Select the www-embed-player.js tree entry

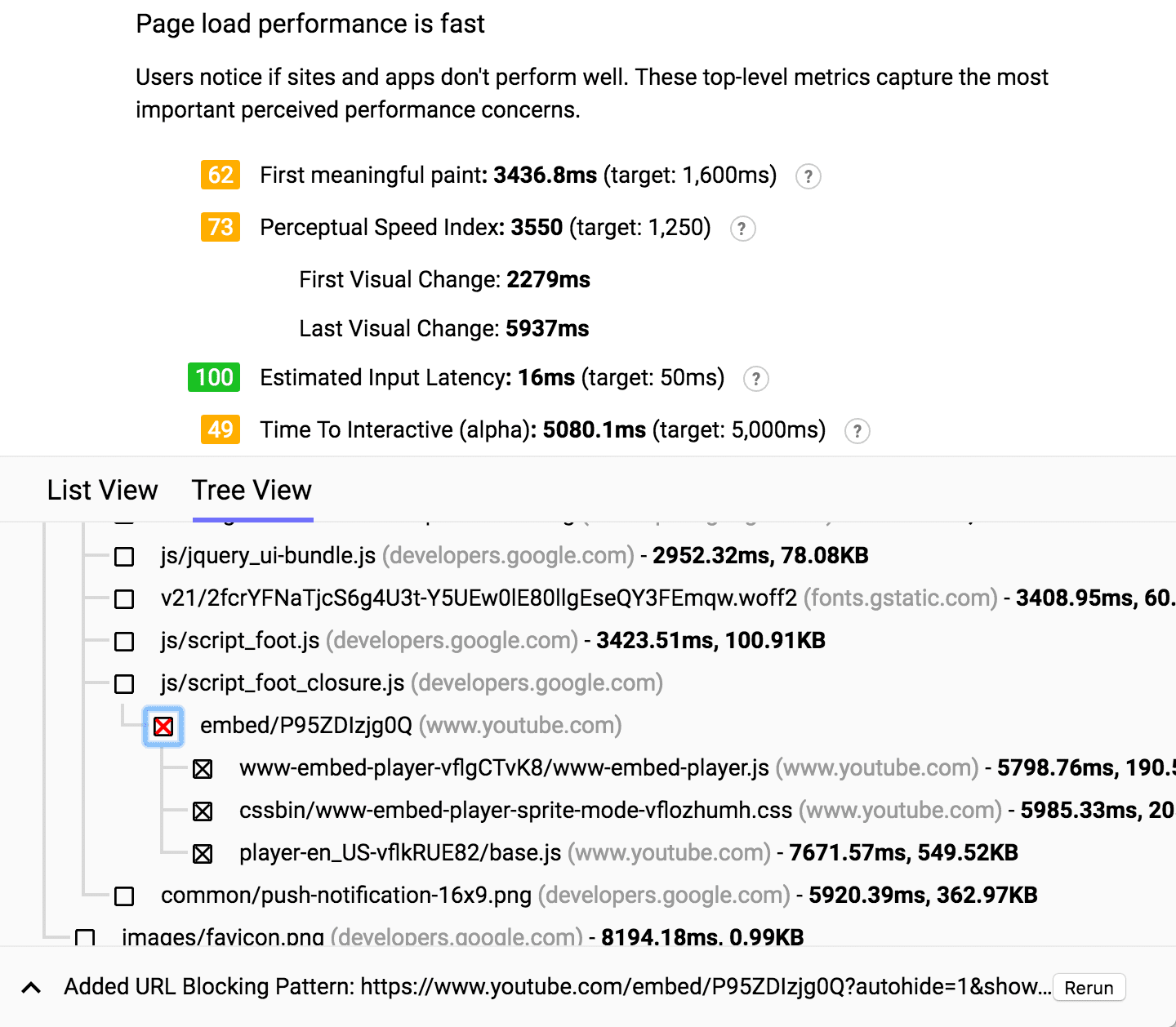pos(504,768)
